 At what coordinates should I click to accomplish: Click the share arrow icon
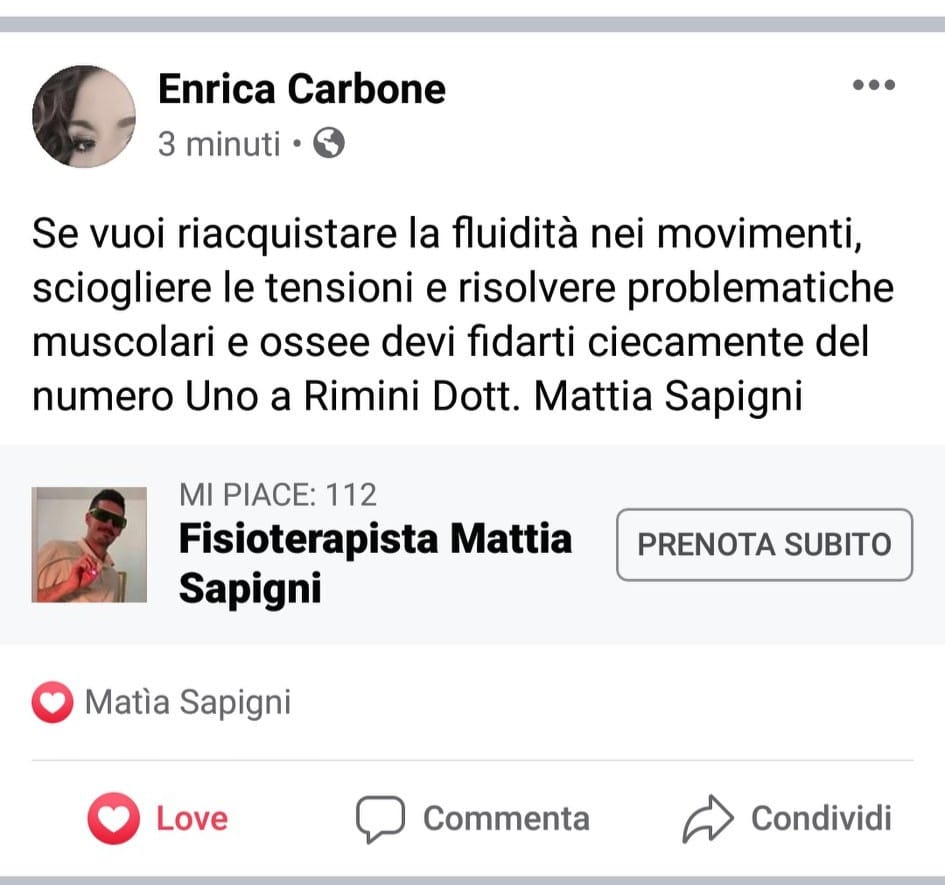708,819
